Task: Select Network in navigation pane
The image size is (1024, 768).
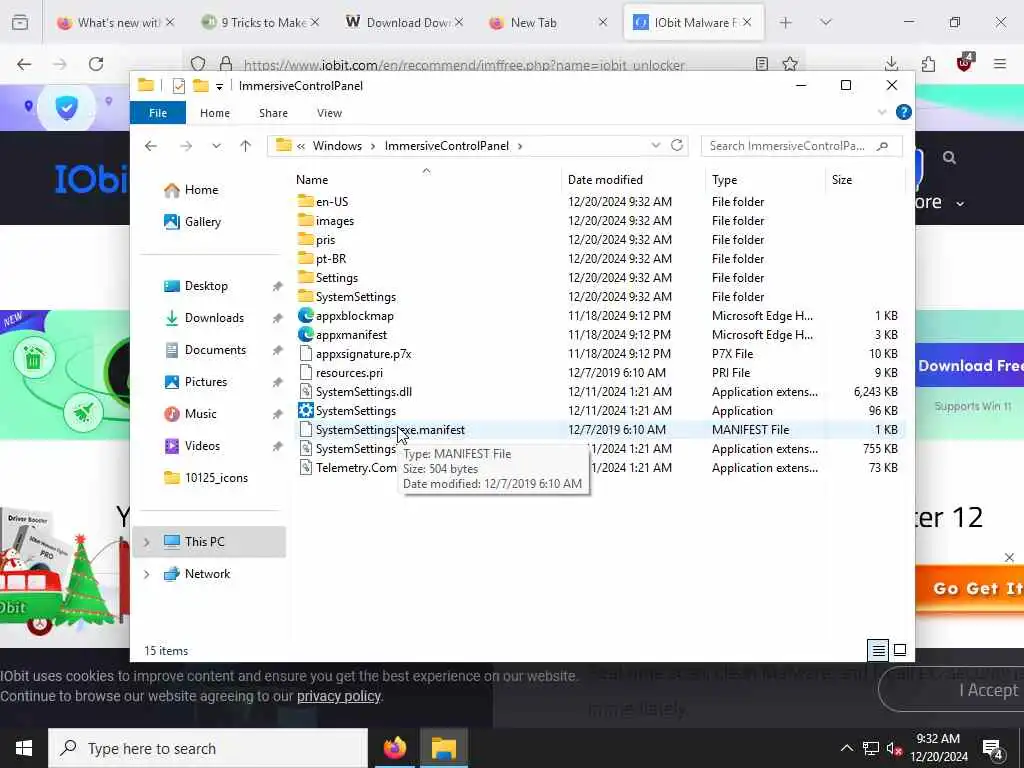Action: click(x=207, y=573)
